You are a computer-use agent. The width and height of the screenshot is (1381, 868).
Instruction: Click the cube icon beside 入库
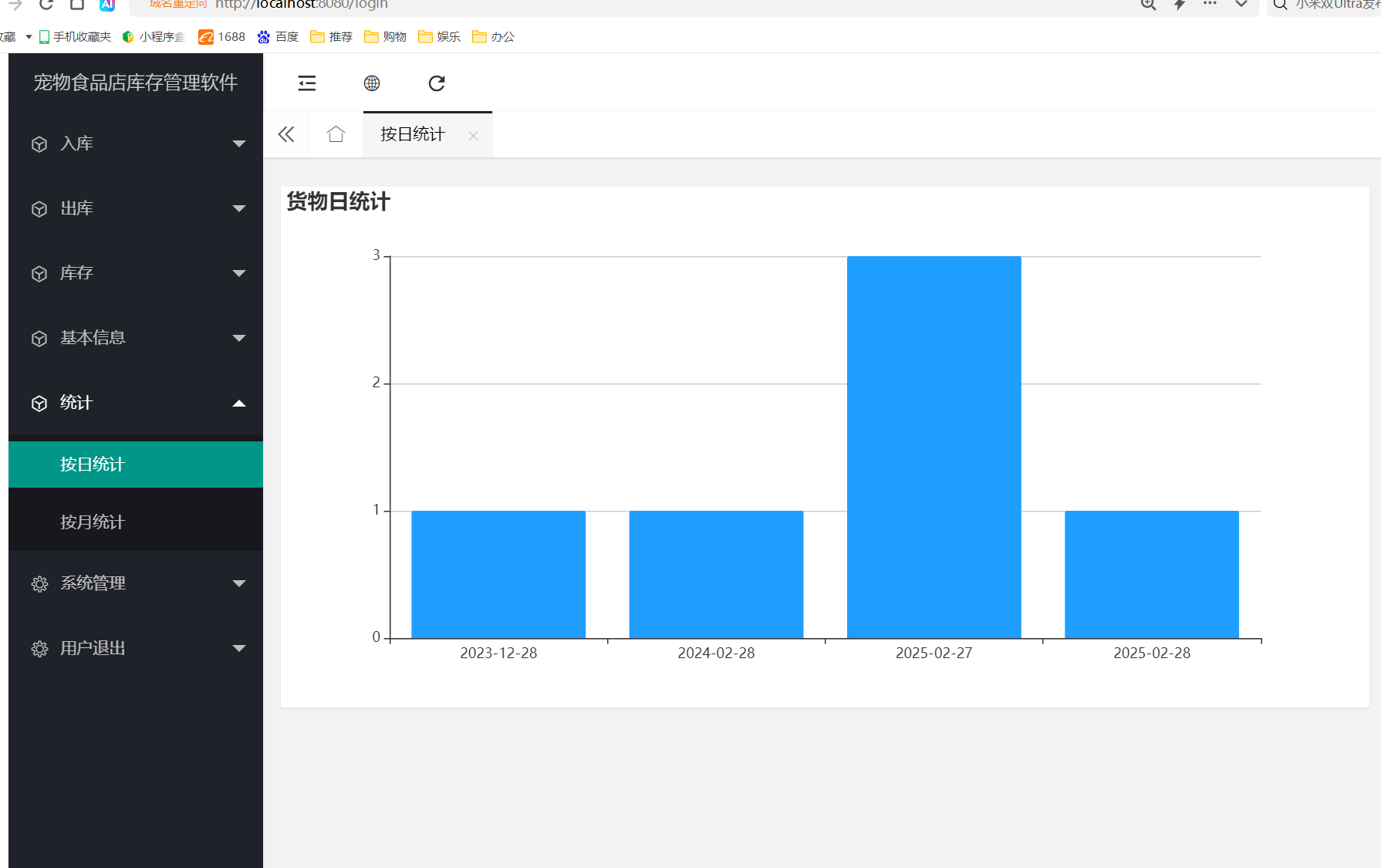(x=39, y=144)
